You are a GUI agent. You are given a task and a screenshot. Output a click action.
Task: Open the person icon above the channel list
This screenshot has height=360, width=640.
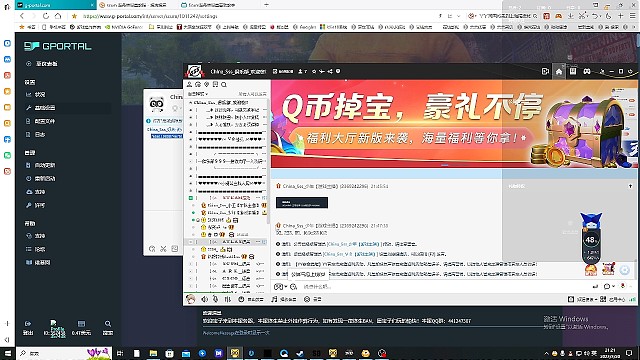(189, 84)
